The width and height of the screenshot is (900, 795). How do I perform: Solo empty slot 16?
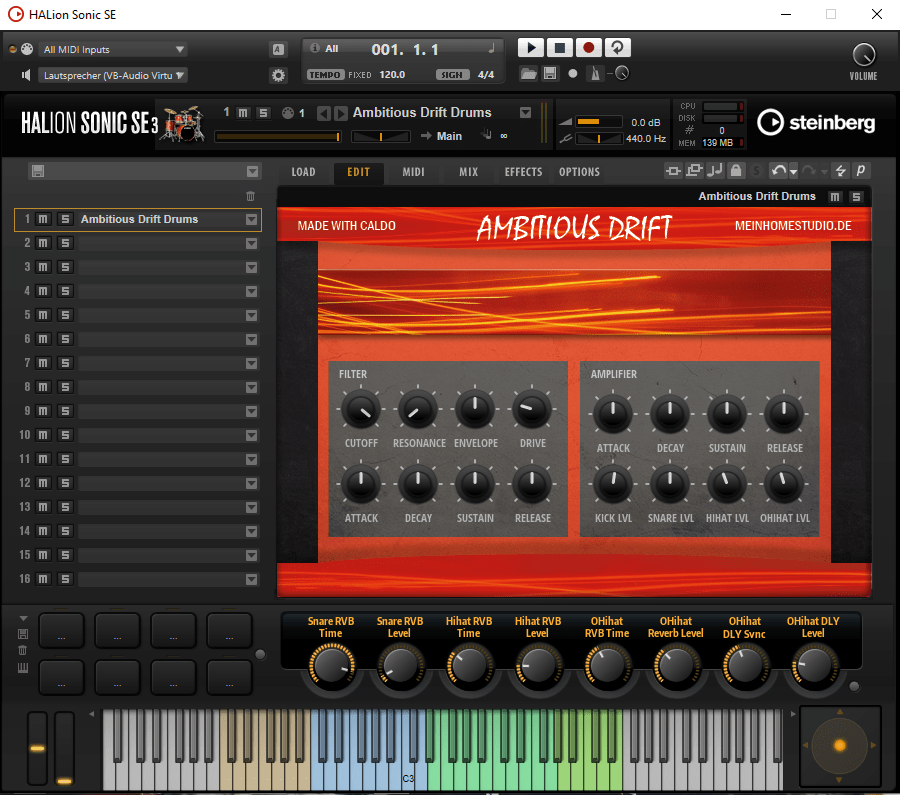(65, 579)
